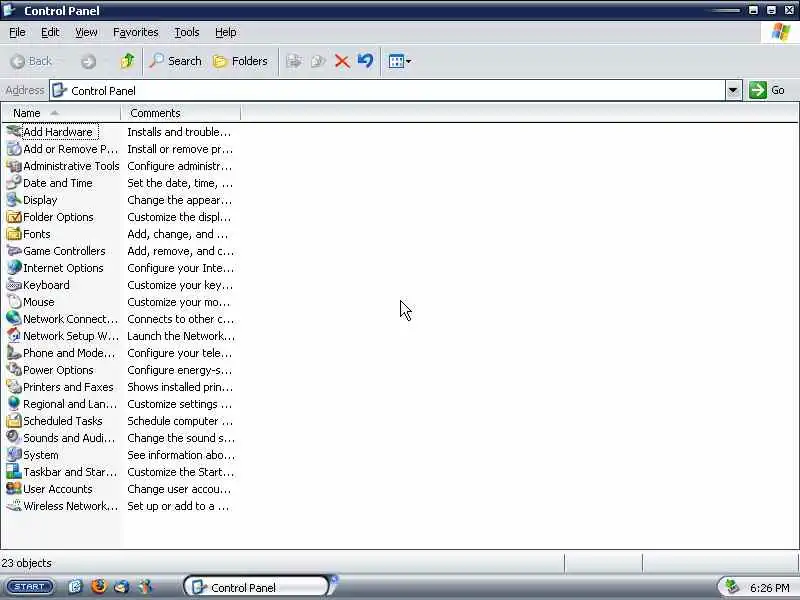Screen dimensions: 800x600
Task: Click the Move To toolbar icon
Action: [x=294, y=62]
